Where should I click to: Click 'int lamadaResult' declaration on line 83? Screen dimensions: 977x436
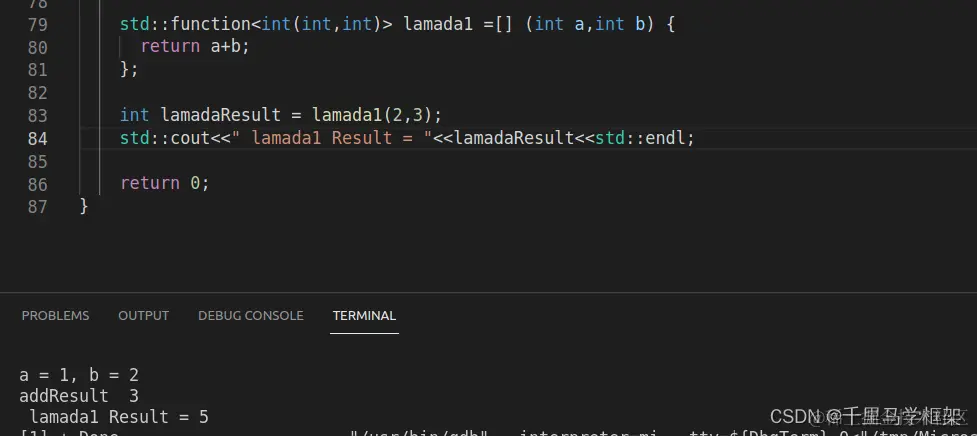[201, 115]
